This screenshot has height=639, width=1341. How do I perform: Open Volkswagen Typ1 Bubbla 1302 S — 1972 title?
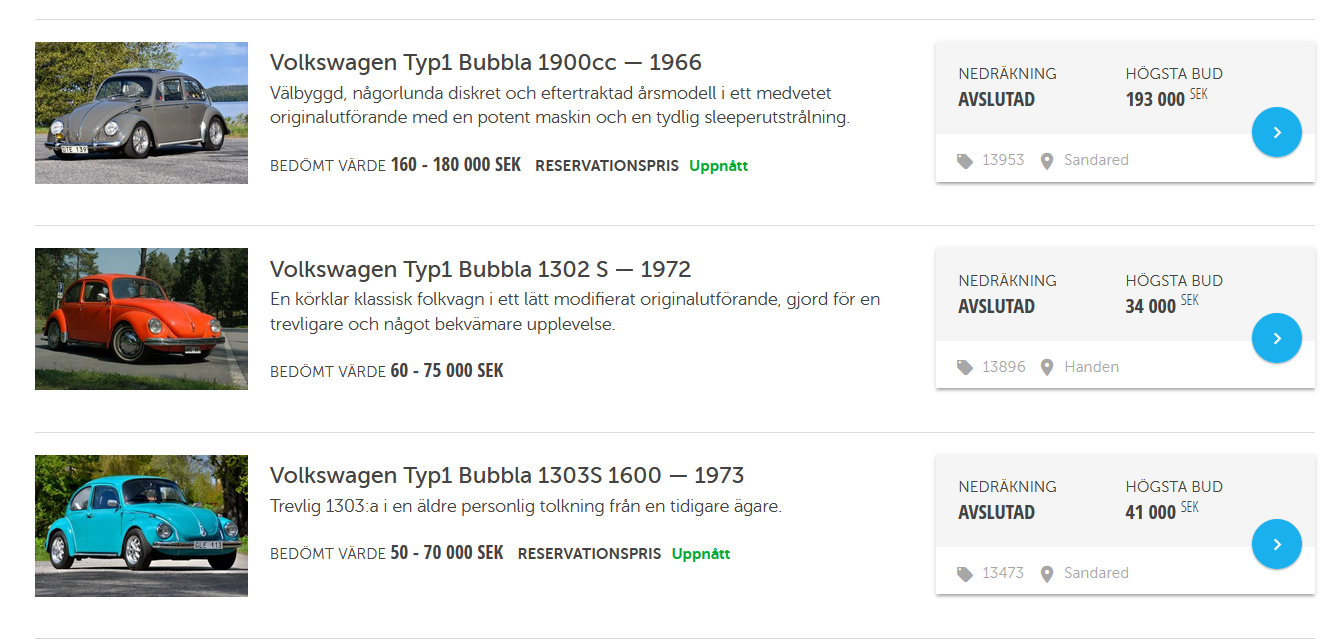pos(480,269)
